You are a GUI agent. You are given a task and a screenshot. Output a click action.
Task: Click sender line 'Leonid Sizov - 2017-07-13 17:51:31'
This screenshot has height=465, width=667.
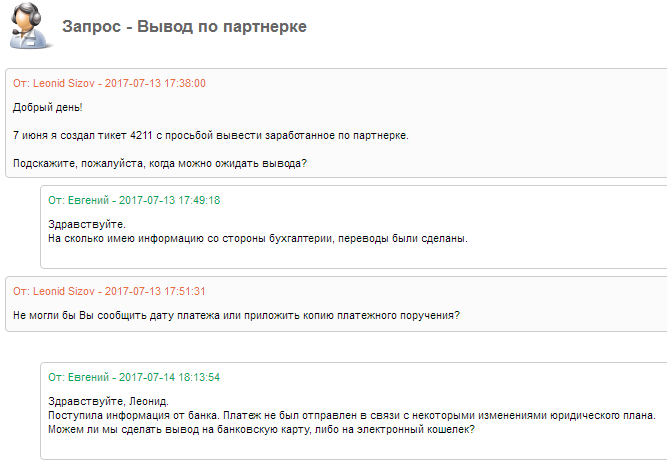coord(109,291)
